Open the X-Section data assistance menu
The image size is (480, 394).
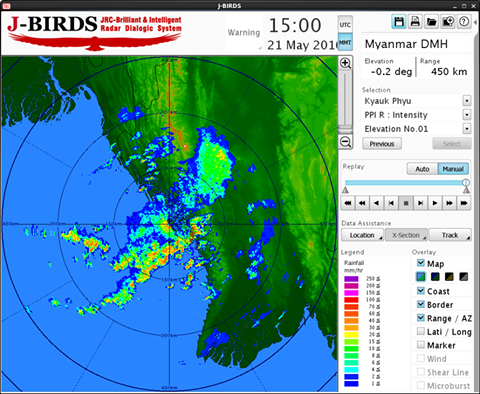pyautogui.click(x=406, y=235)
